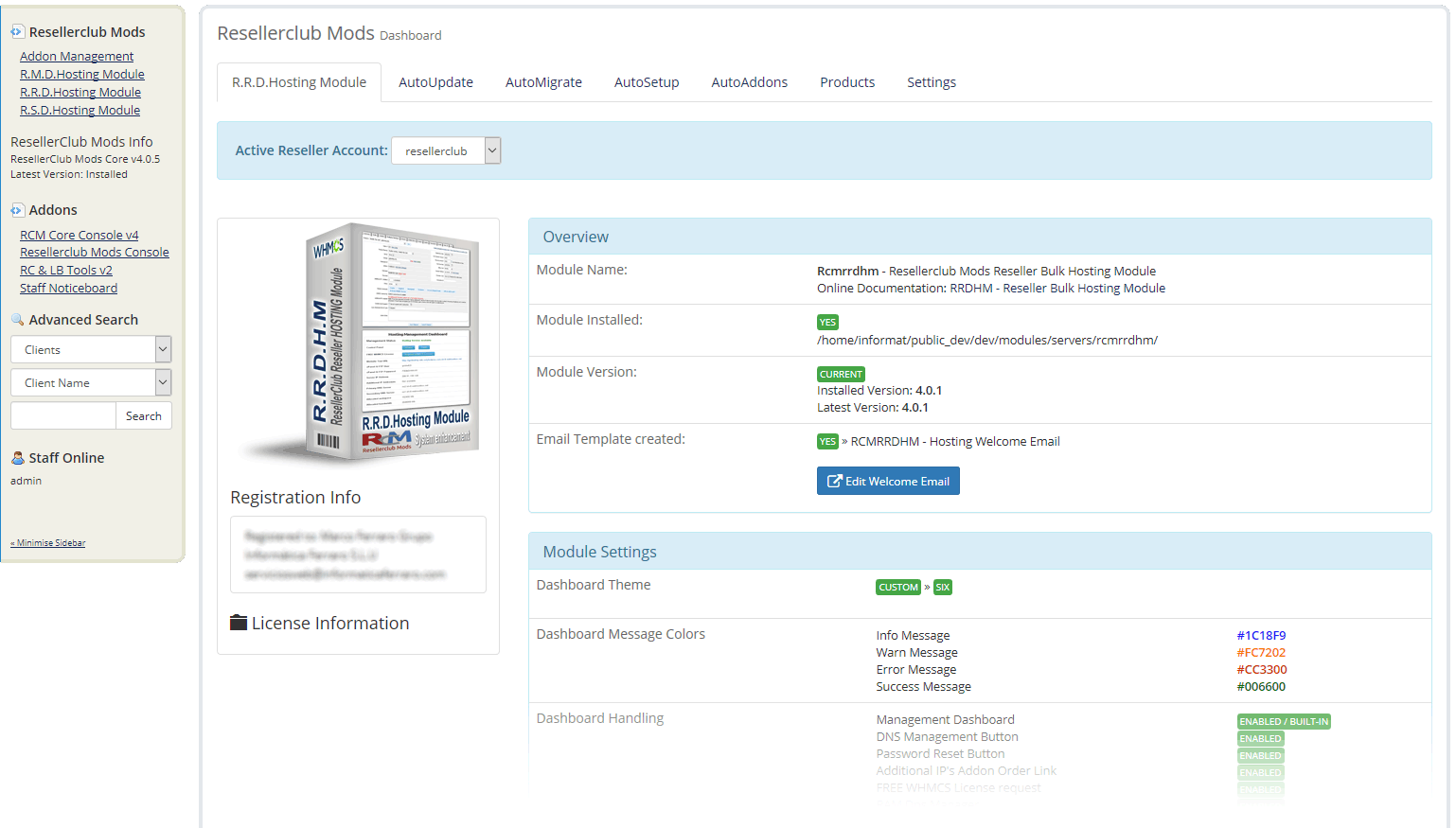Click the ENABLED / BUILT-IN badge
Screen dimensions: 1456x828
click(x=1284, y=722)
